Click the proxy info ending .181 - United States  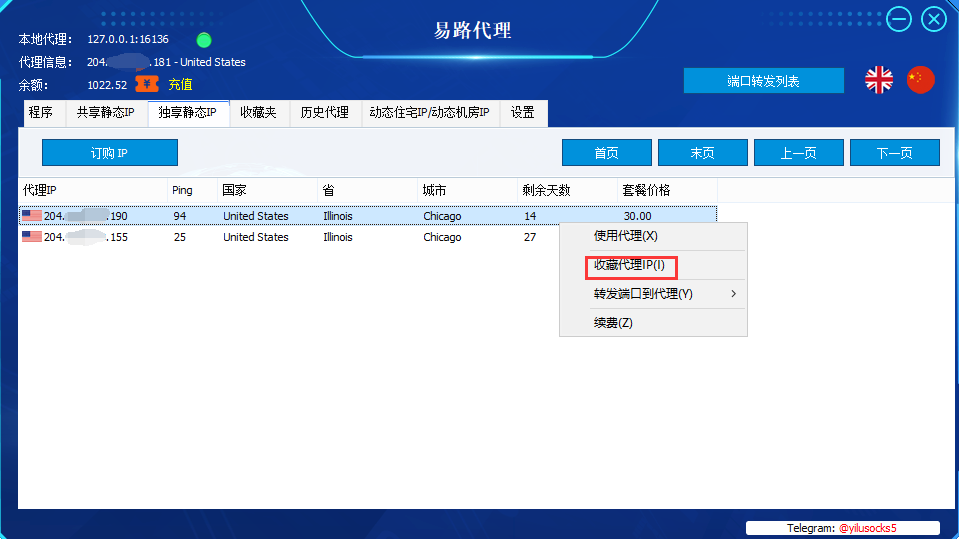coord(166,62)
